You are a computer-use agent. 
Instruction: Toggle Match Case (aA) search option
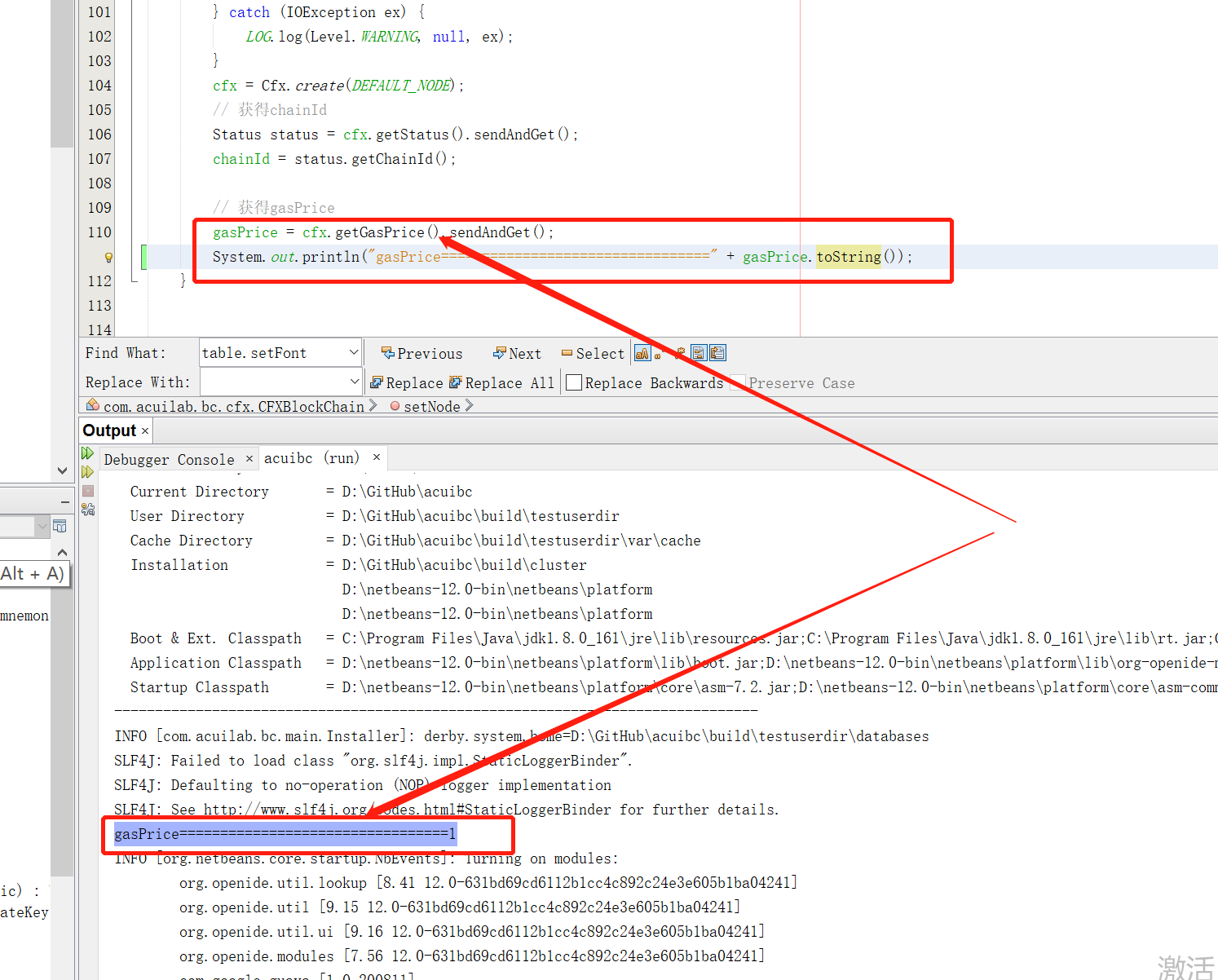click(x=642, y=353)
